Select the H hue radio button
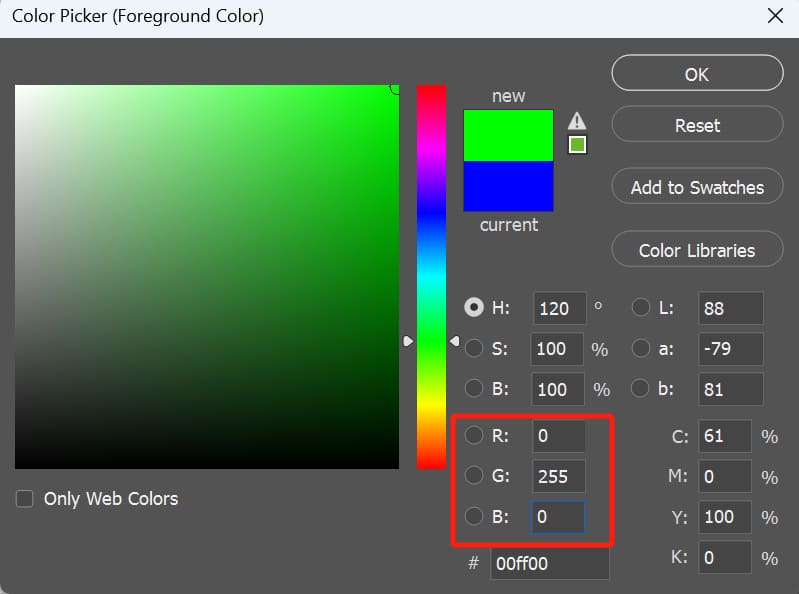Screen dimensions: 799x594 pyautogui.click(x=474, y=307)
